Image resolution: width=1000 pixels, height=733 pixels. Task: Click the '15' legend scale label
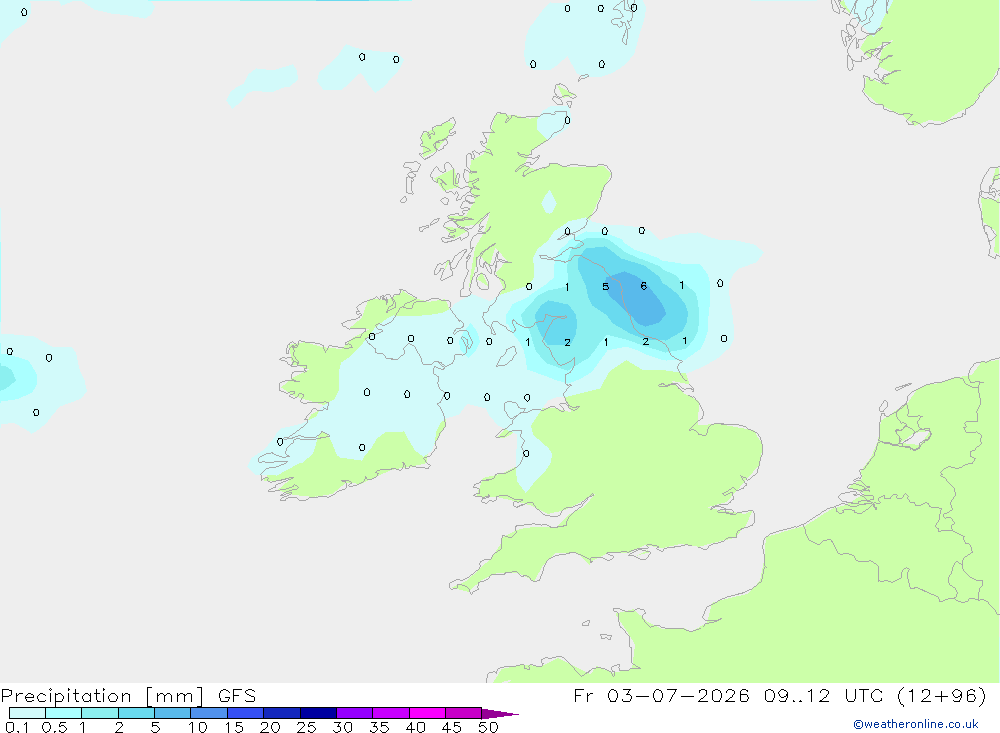(234, 727)
